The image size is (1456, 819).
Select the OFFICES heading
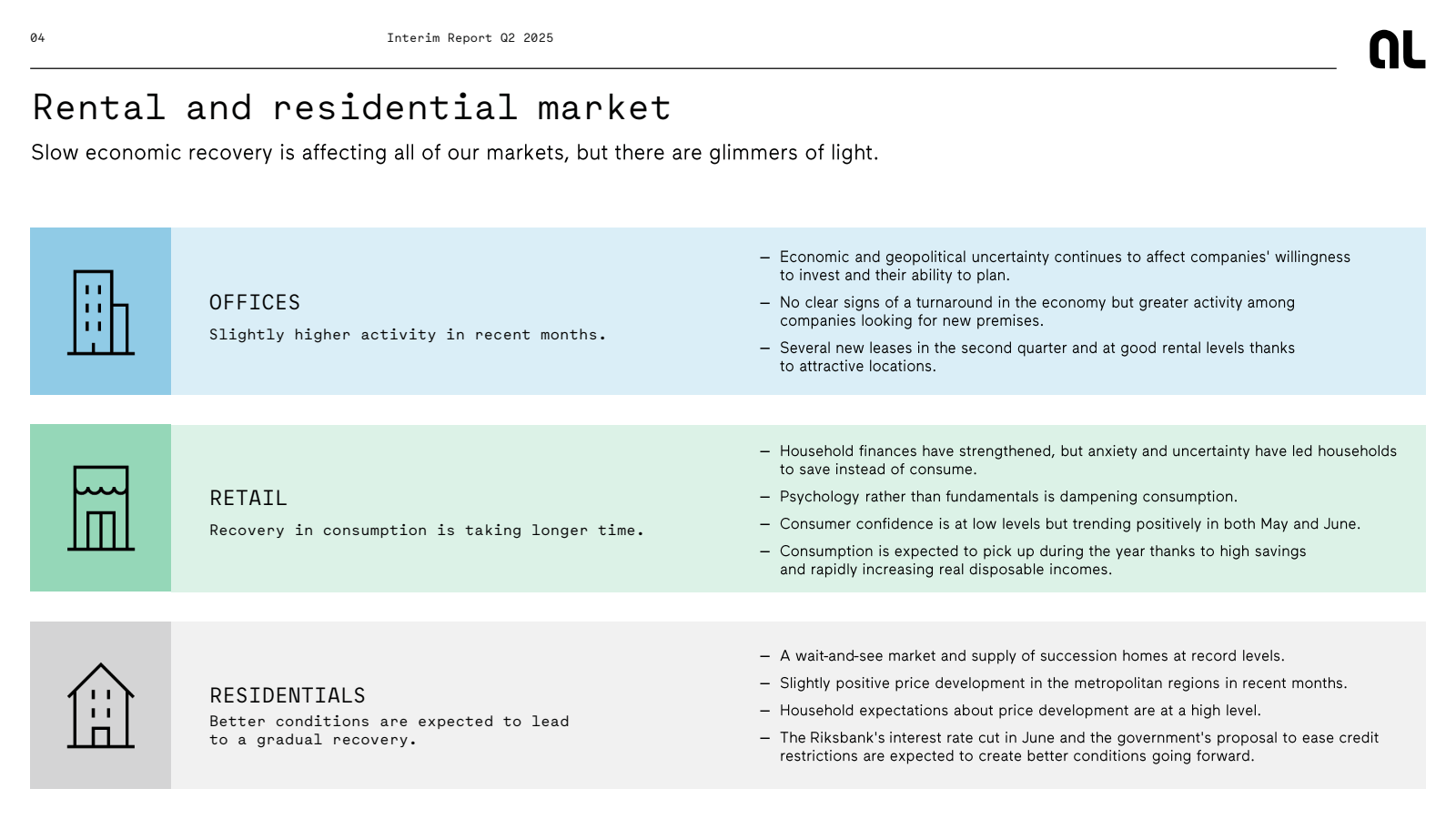[255, 302]
